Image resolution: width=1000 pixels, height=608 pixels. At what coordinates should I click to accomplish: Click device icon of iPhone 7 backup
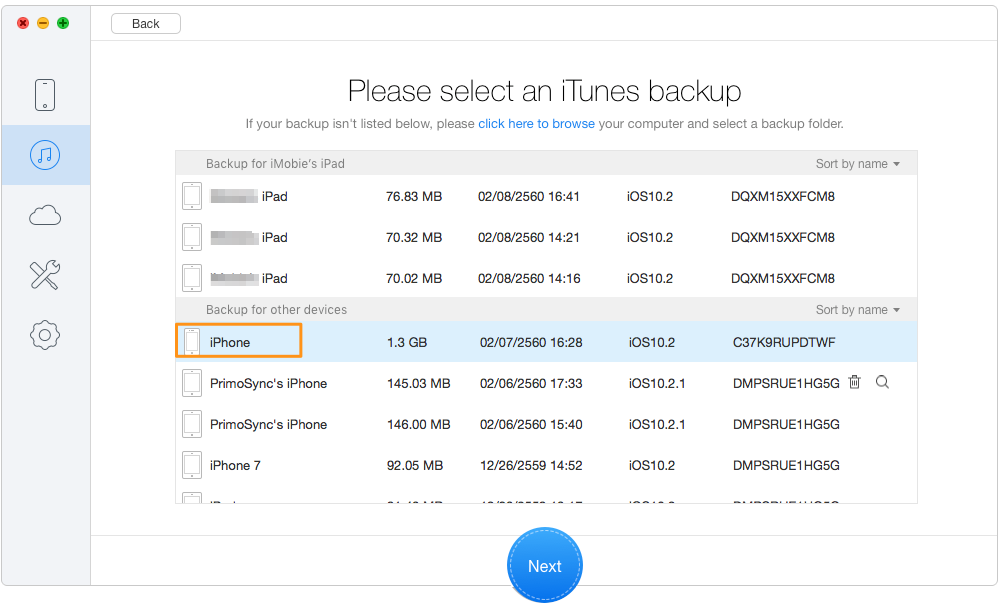pos(192,465)
